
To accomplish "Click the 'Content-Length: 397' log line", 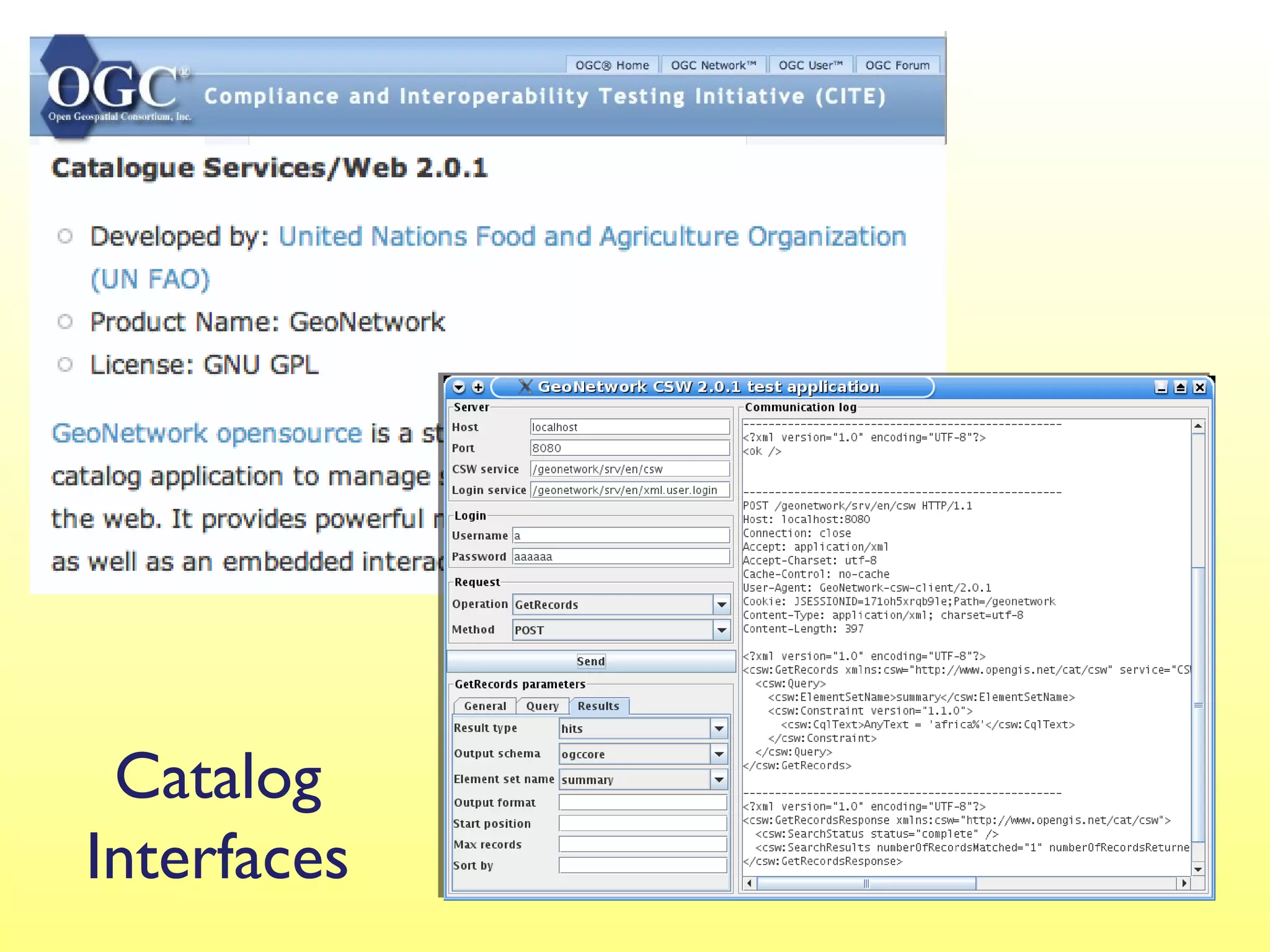I will [x=803, y=629].
